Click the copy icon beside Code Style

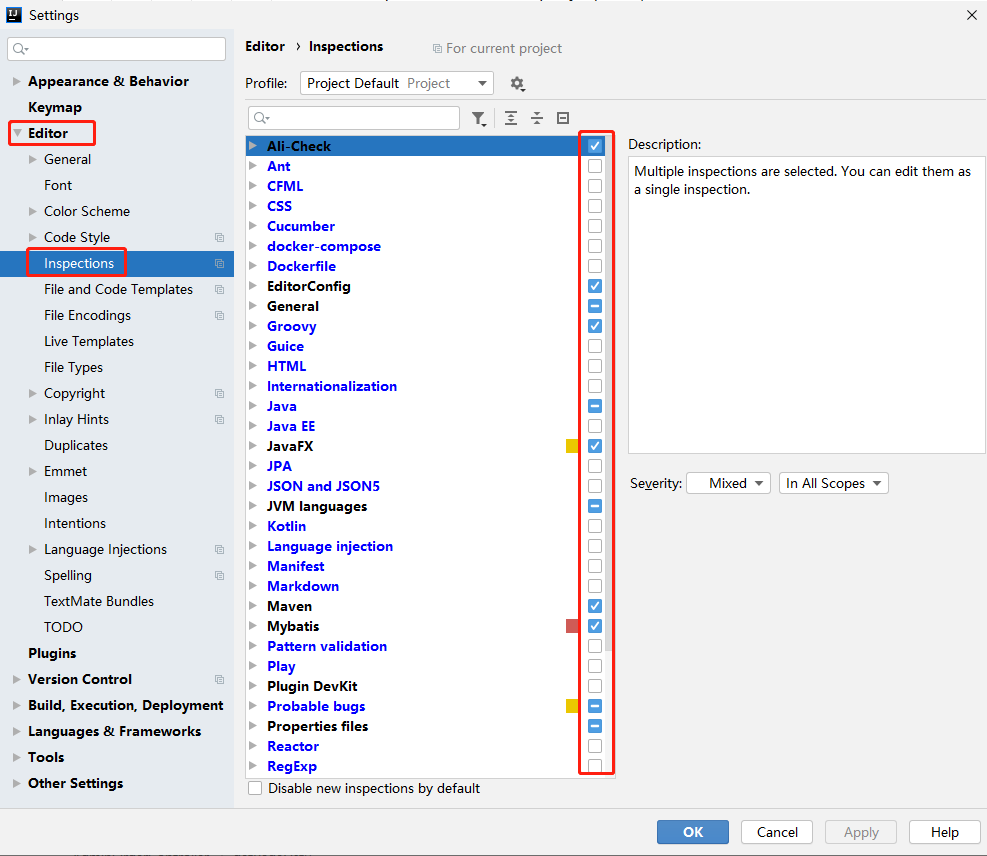tap(220, 237)
